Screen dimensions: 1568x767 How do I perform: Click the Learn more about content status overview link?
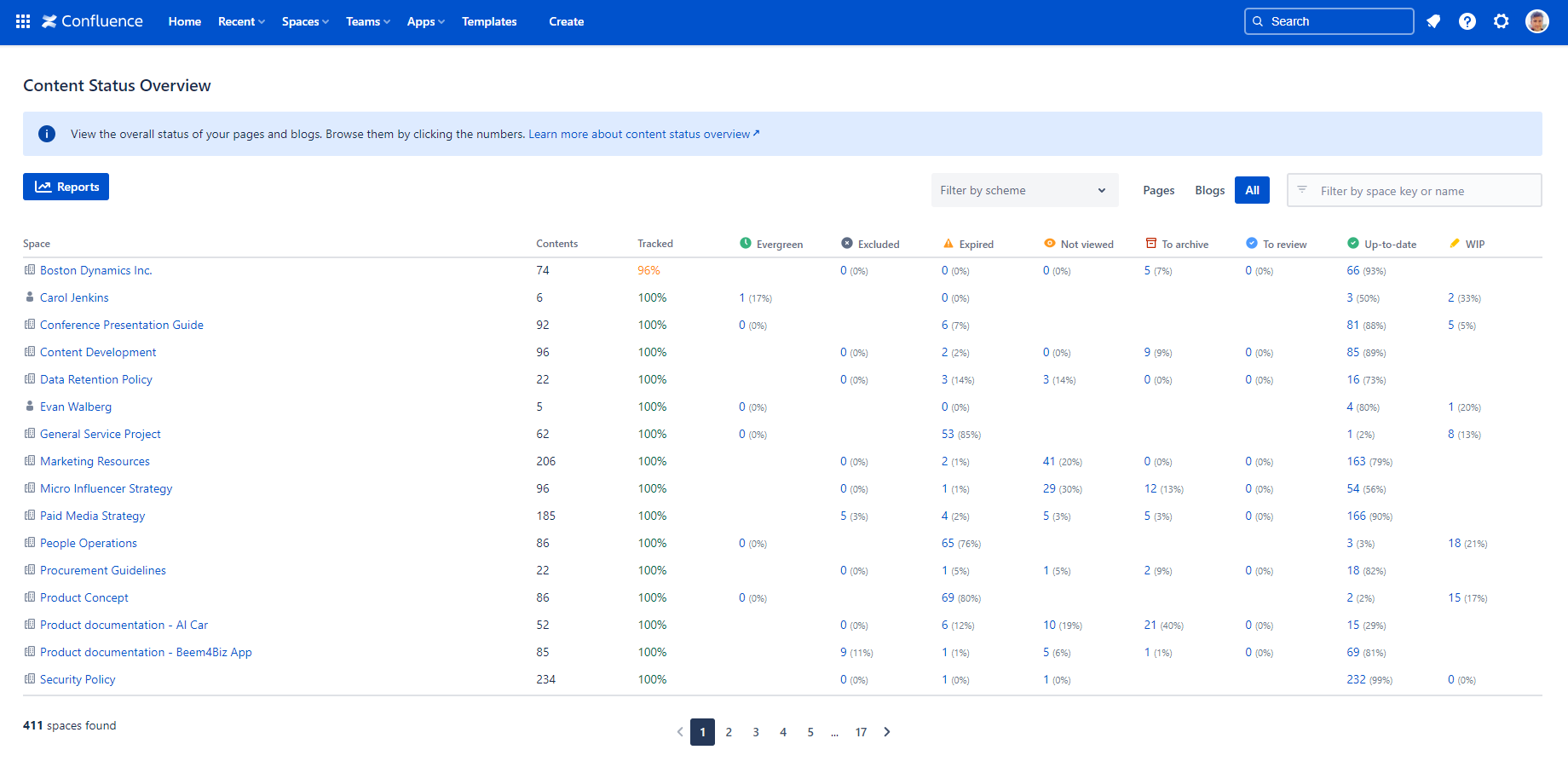pos(643,134)
